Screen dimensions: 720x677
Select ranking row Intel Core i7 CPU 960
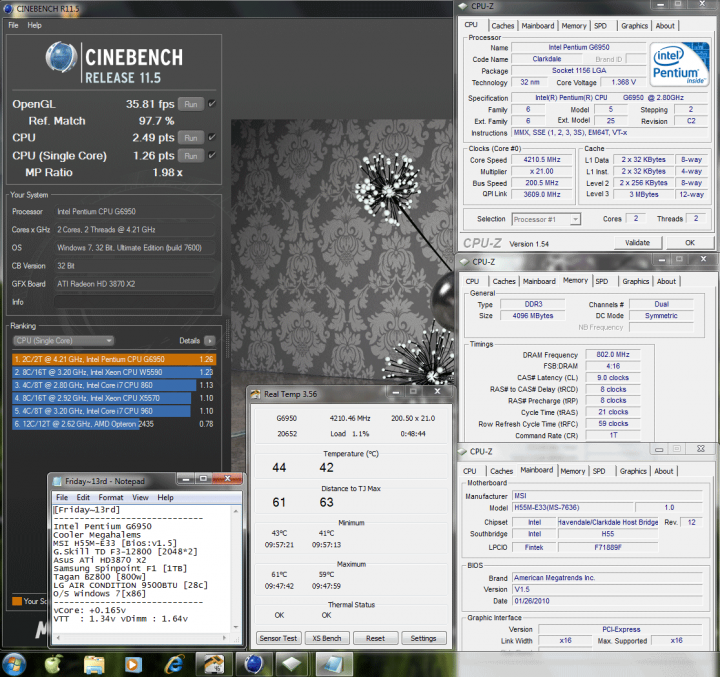[113, 411]
